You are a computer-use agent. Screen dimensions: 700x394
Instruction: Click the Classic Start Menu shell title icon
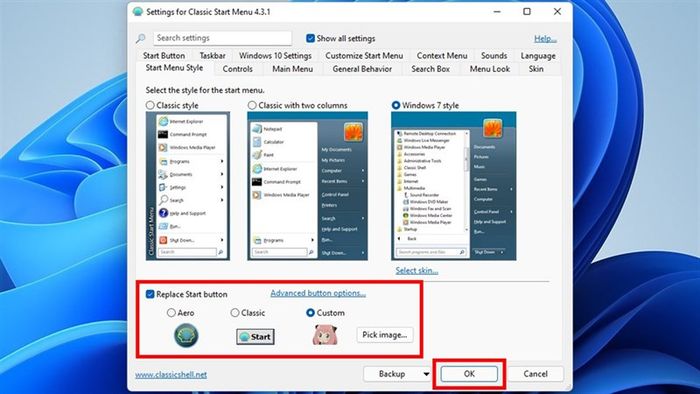(138, 12)
